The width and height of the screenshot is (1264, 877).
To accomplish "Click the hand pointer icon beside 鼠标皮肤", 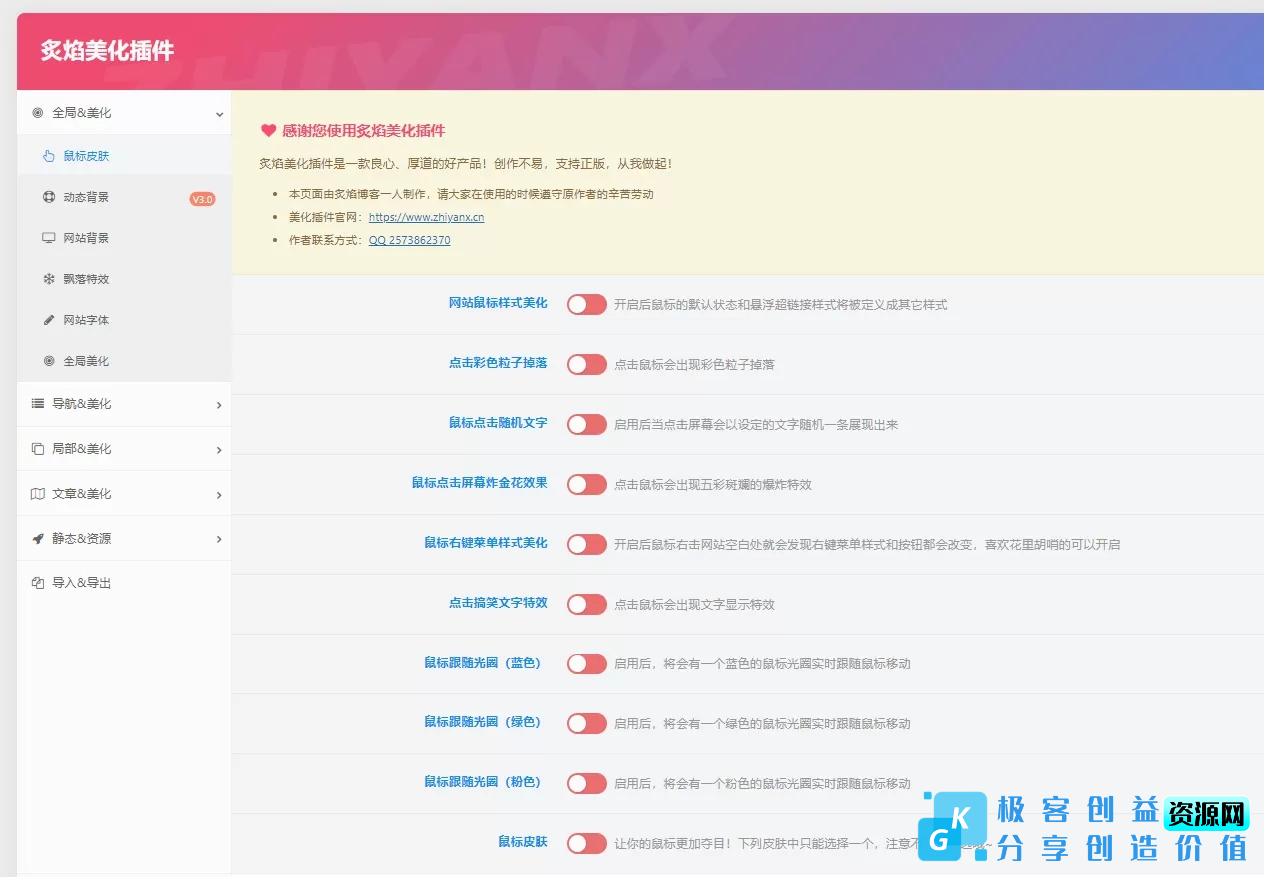I will click(x=48, y=156).
